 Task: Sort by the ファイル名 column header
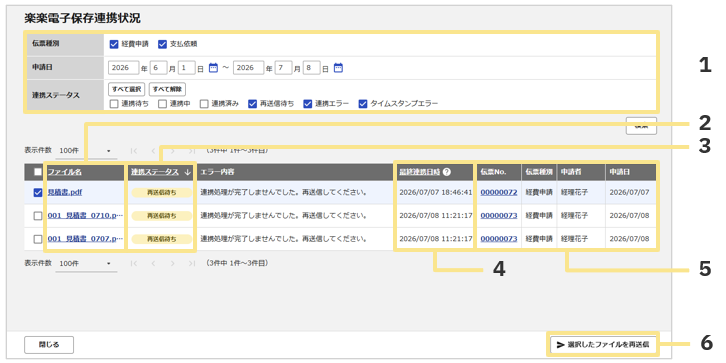pos(64,172)
